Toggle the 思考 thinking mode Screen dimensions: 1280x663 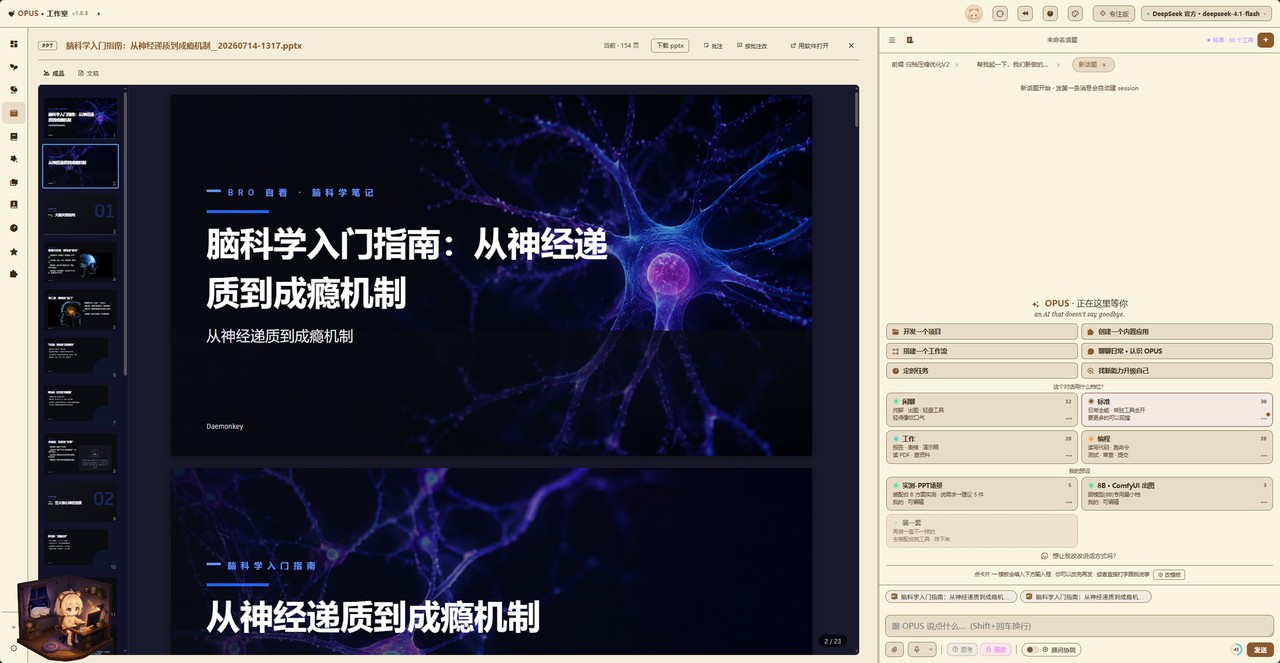coord(962,649)
